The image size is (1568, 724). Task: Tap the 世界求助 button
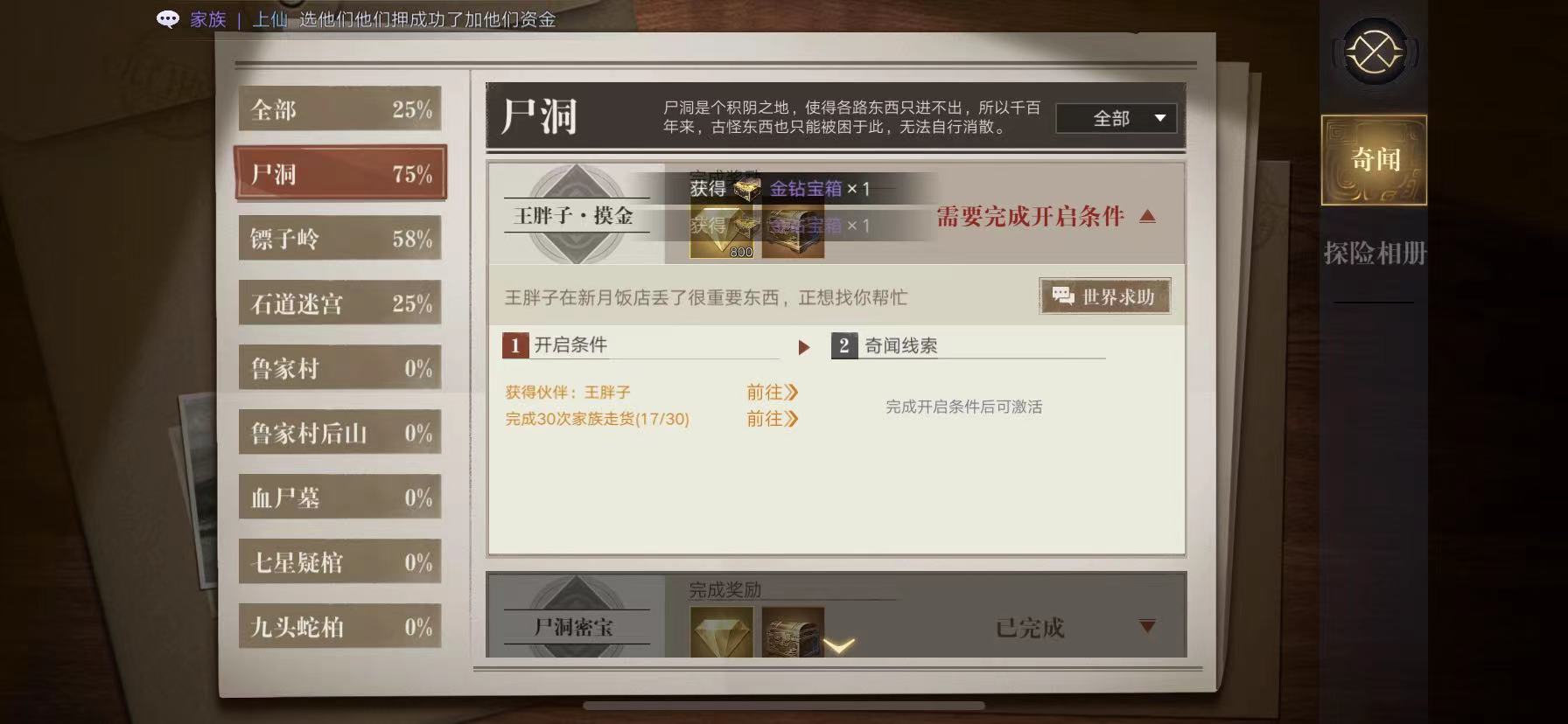coord(1104,296)
